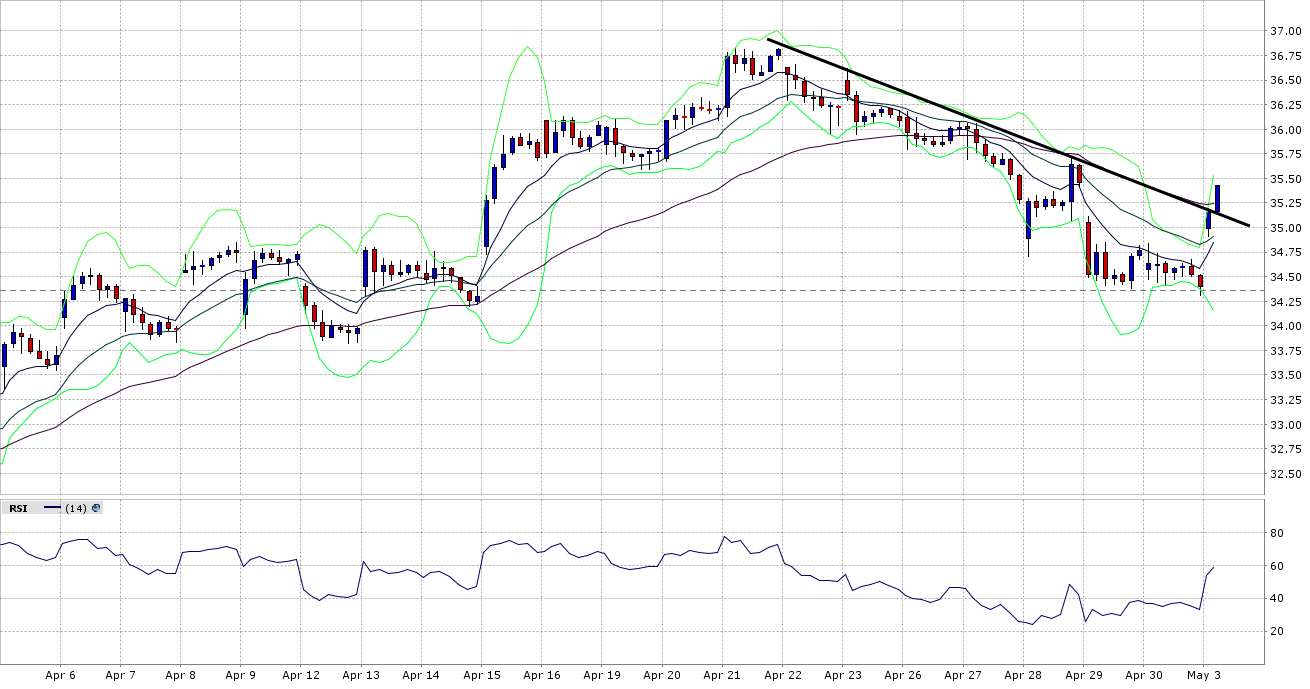
Task: Click the Apr 27 date label
Action: point(962,675)
